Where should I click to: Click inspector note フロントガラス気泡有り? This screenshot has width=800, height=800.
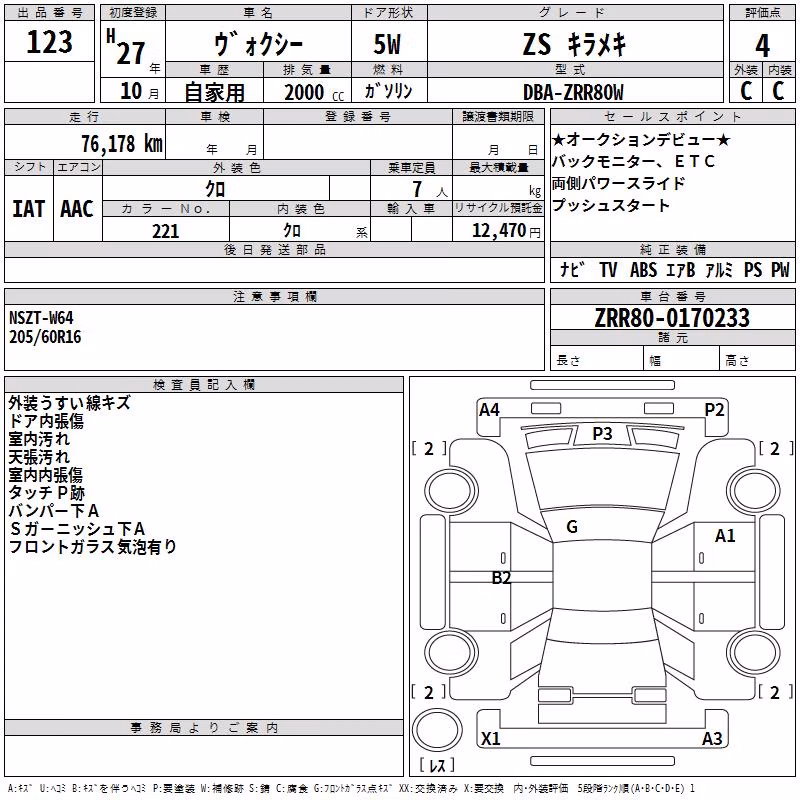pyautogui.click(x=92, y=546)
